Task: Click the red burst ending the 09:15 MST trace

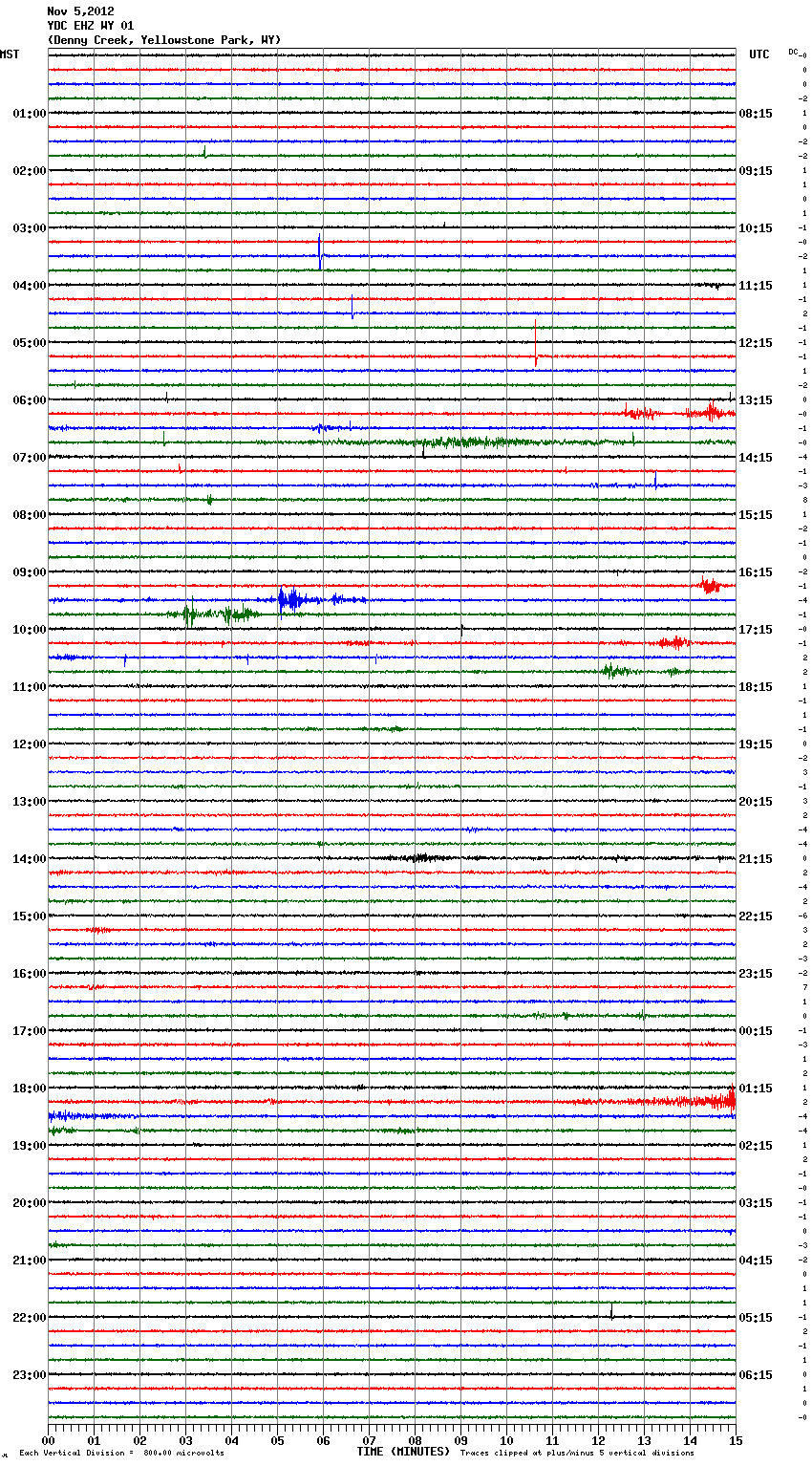Action: click(709, 585)
